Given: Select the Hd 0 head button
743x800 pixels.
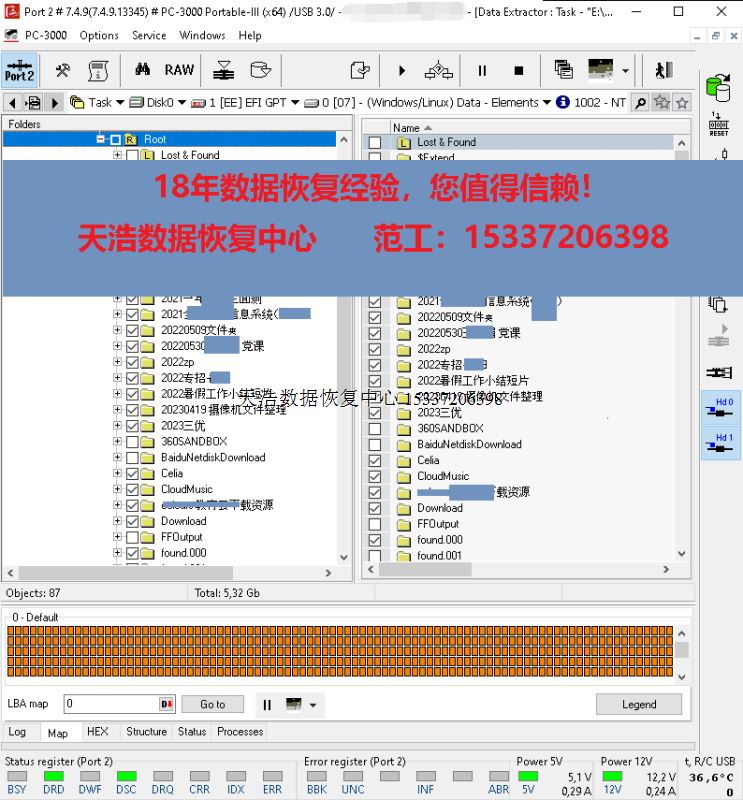Looking at the screenshot, I should click(x=720, y=408).
